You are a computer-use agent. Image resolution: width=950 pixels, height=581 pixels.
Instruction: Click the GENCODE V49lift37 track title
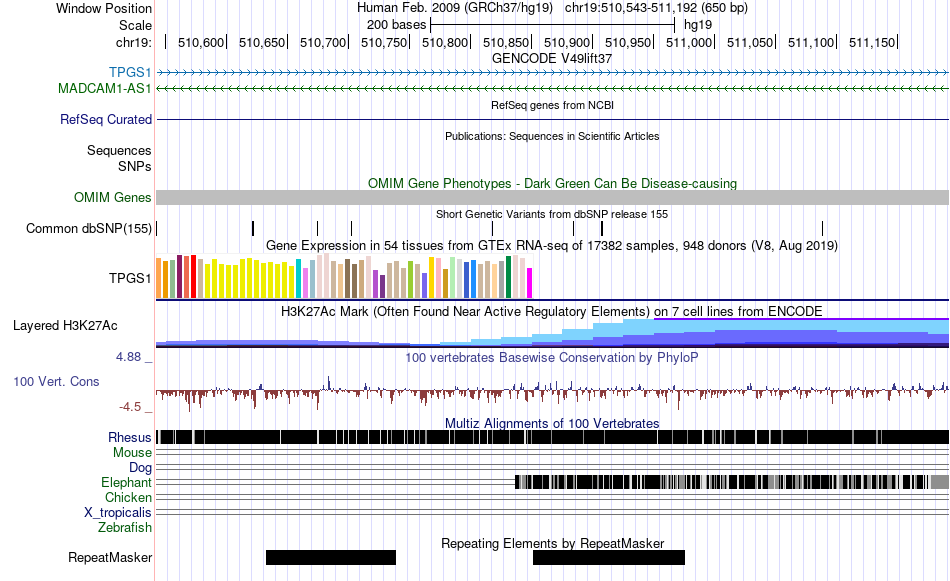coord(552,58)
